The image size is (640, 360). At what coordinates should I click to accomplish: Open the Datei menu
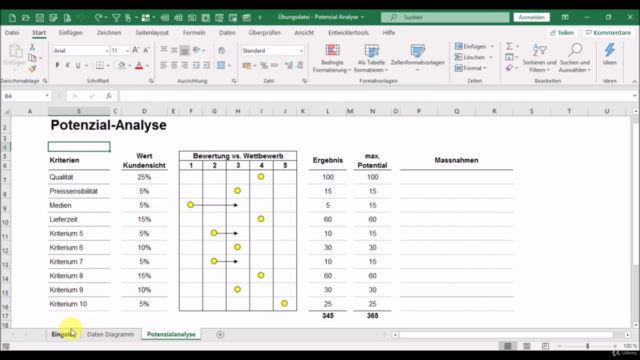click(12, 33)
